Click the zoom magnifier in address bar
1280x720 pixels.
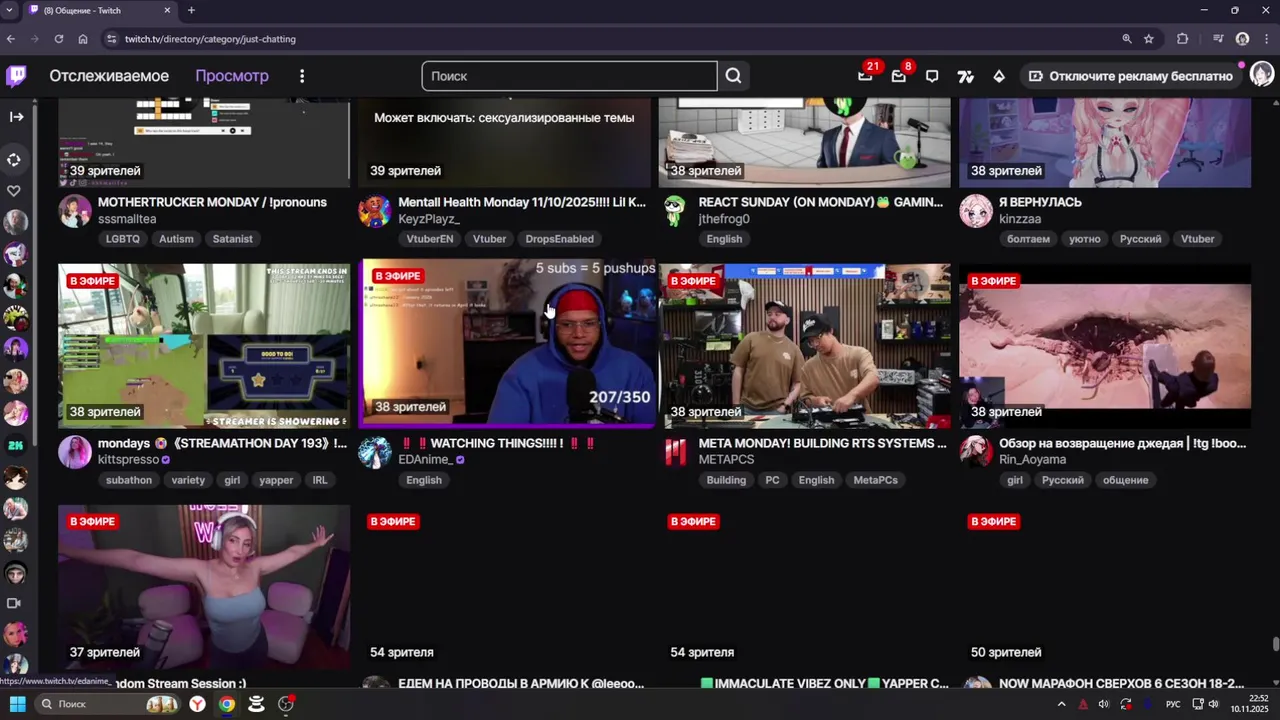[x=1126, y=39]
